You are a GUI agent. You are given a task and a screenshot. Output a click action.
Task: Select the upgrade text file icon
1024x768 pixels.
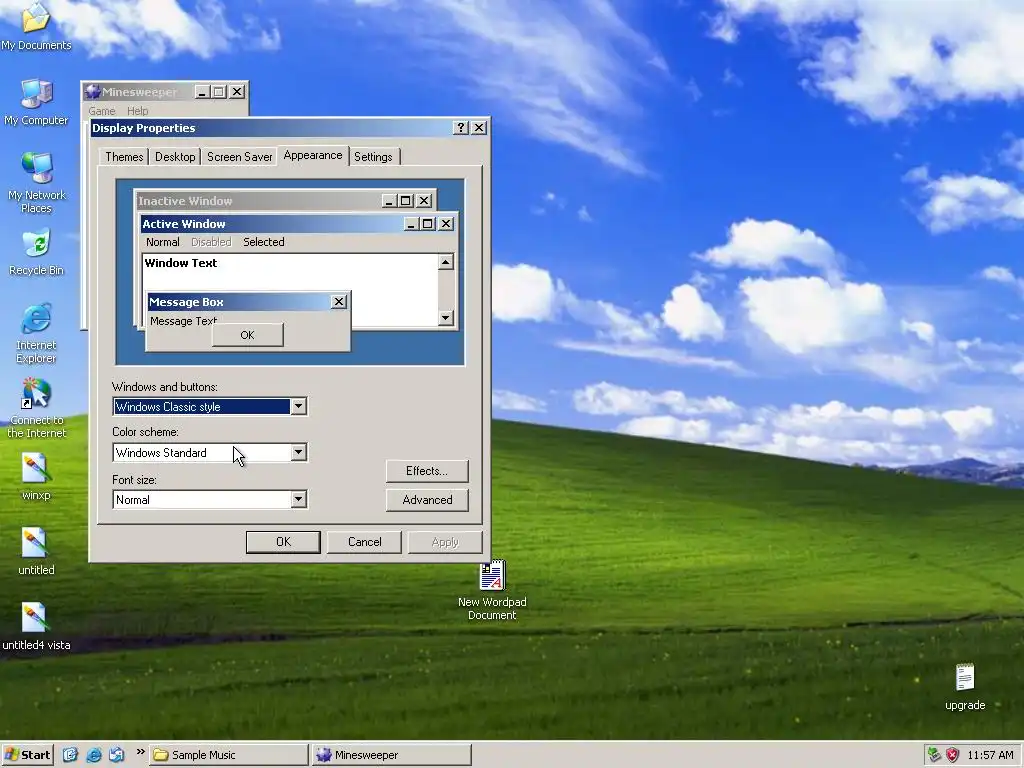tap(965, 687)
